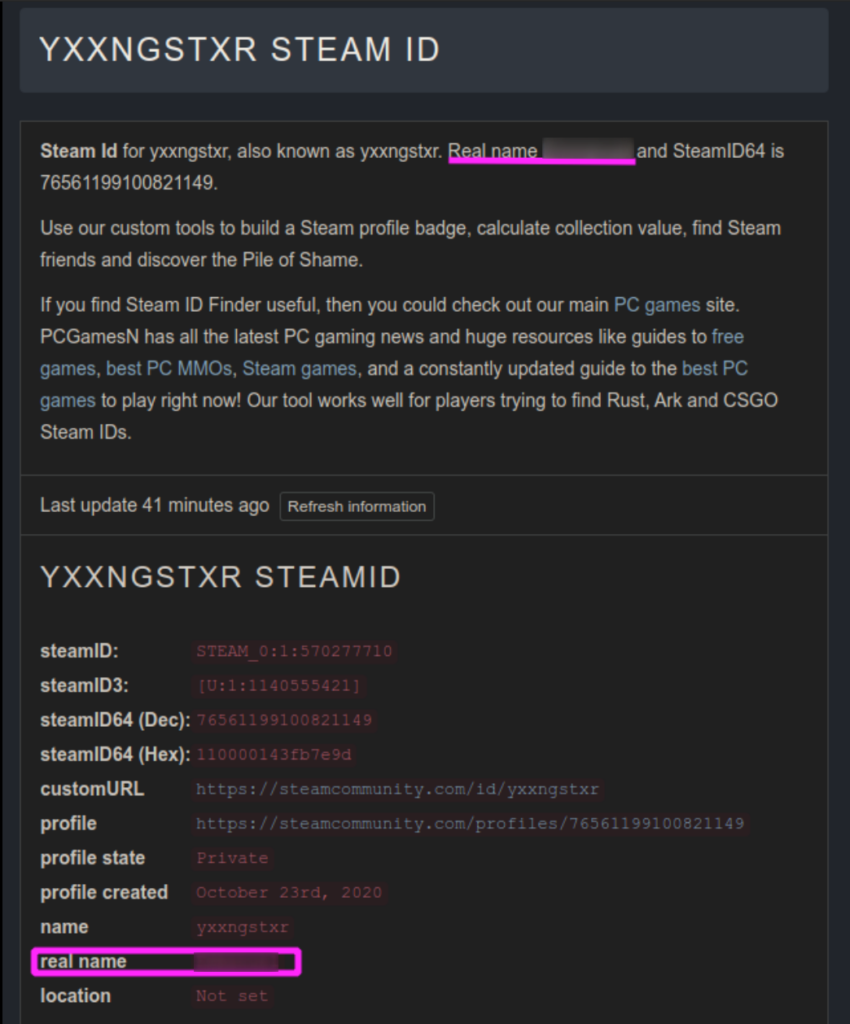This screenshot has height=1024, width=850.
Task: Click the YXXNGSTXR STEAM ID page heading
Action: (240, 50)
